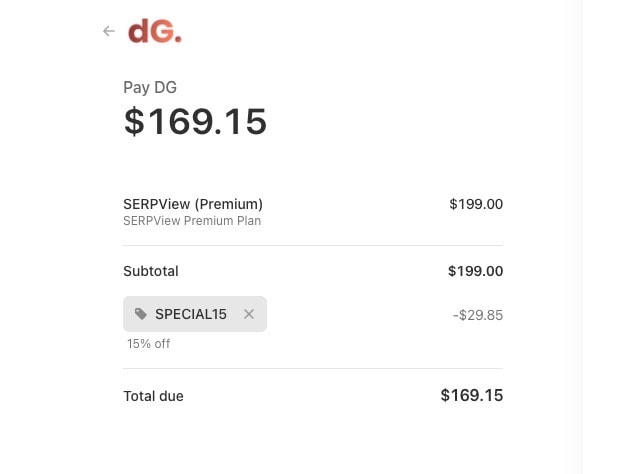Select the SERPView (Premium) product name
Viewport: 617px width, 474px height.
point(193,204)
